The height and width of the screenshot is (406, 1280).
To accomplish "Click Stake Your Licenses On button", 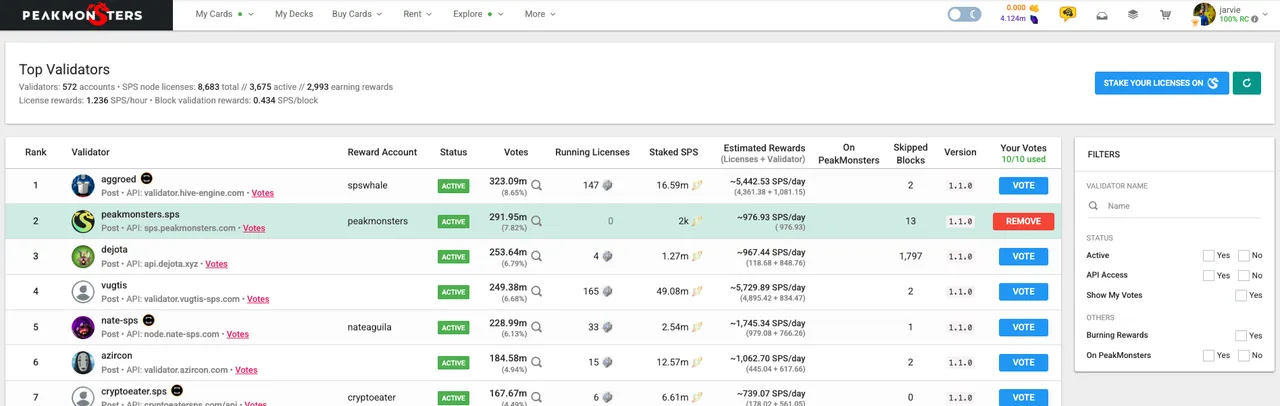I will coord(1161,83).
